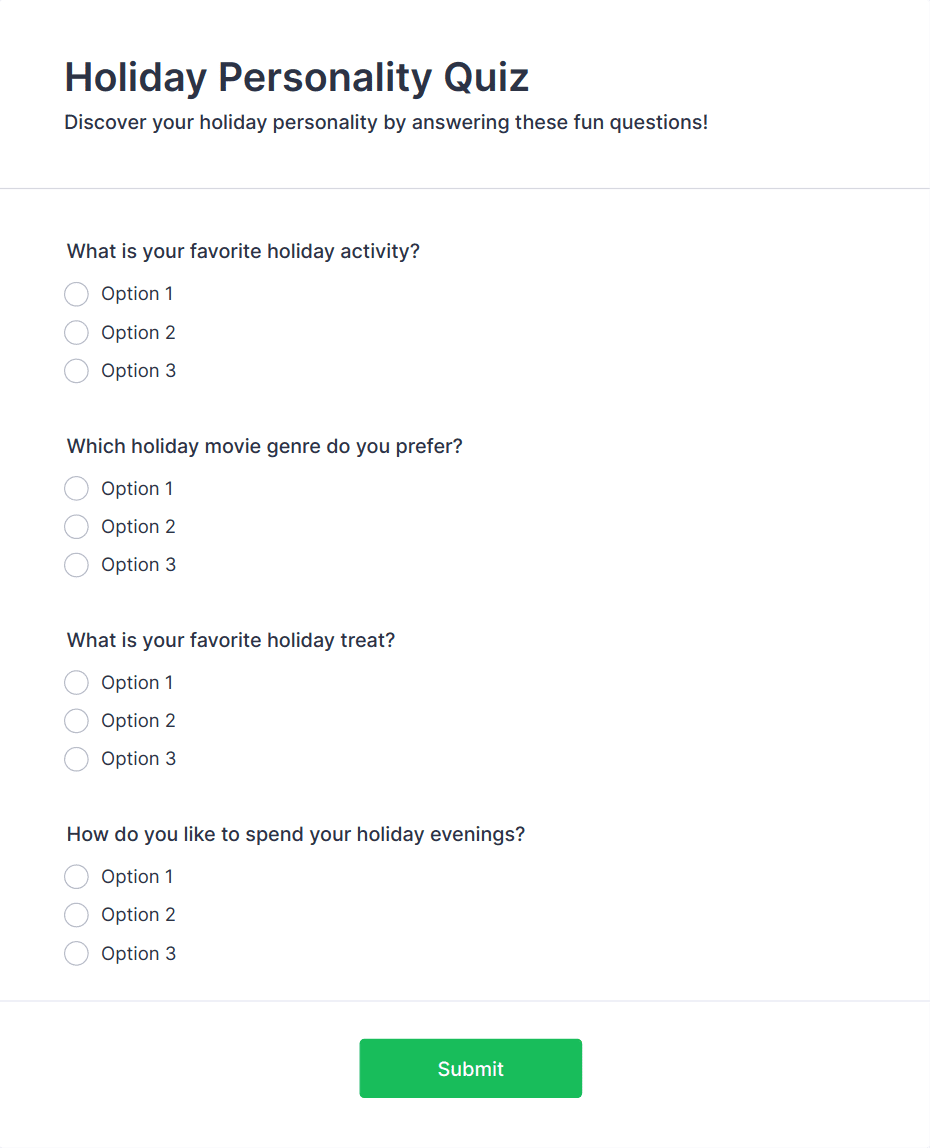Viewport: 930px width, 1148px height.
Task: Select Option 1 for holiday evenings question
Action: [x=76, y=876]
